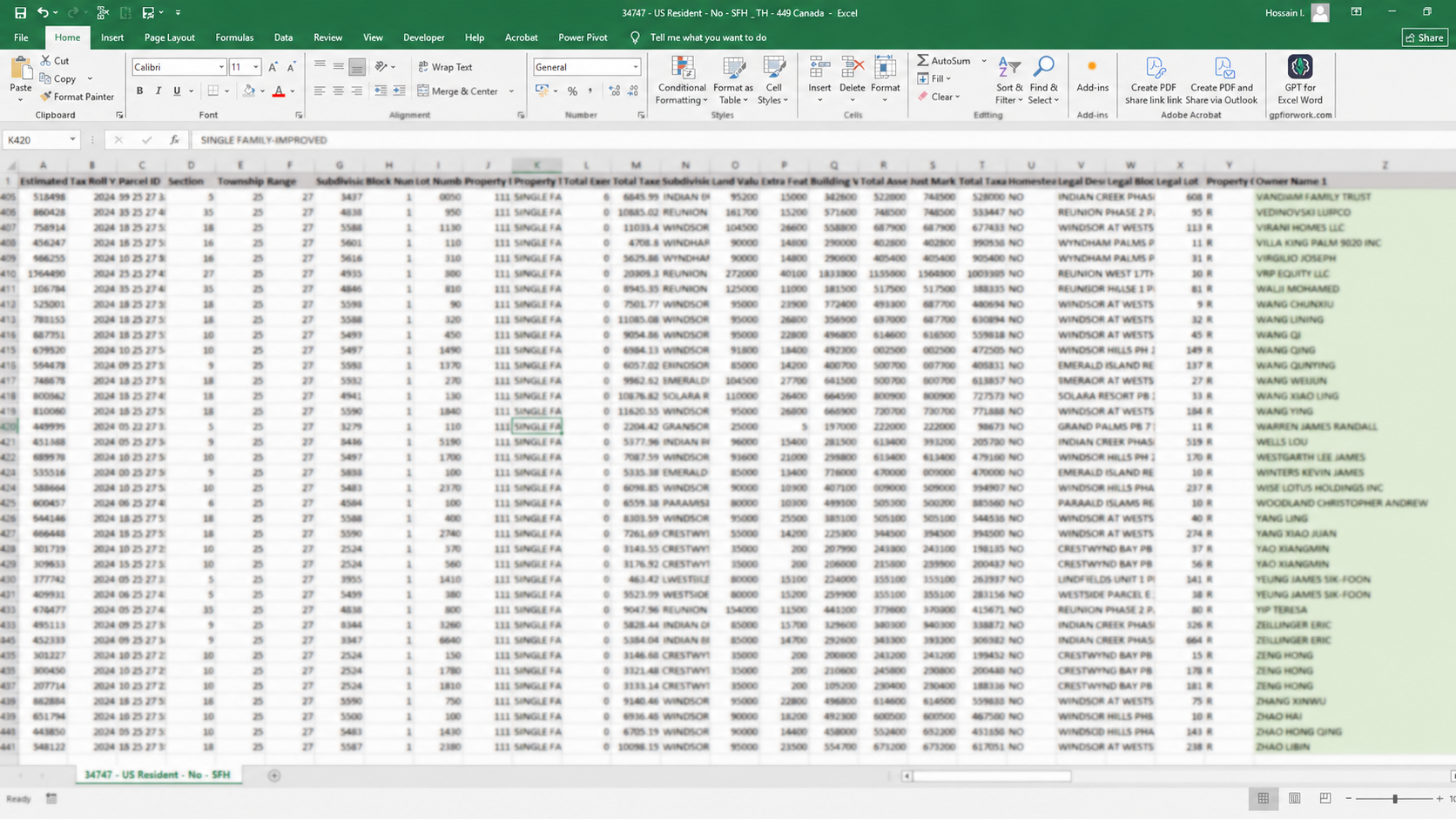Apply Percent Style number format

572,91
